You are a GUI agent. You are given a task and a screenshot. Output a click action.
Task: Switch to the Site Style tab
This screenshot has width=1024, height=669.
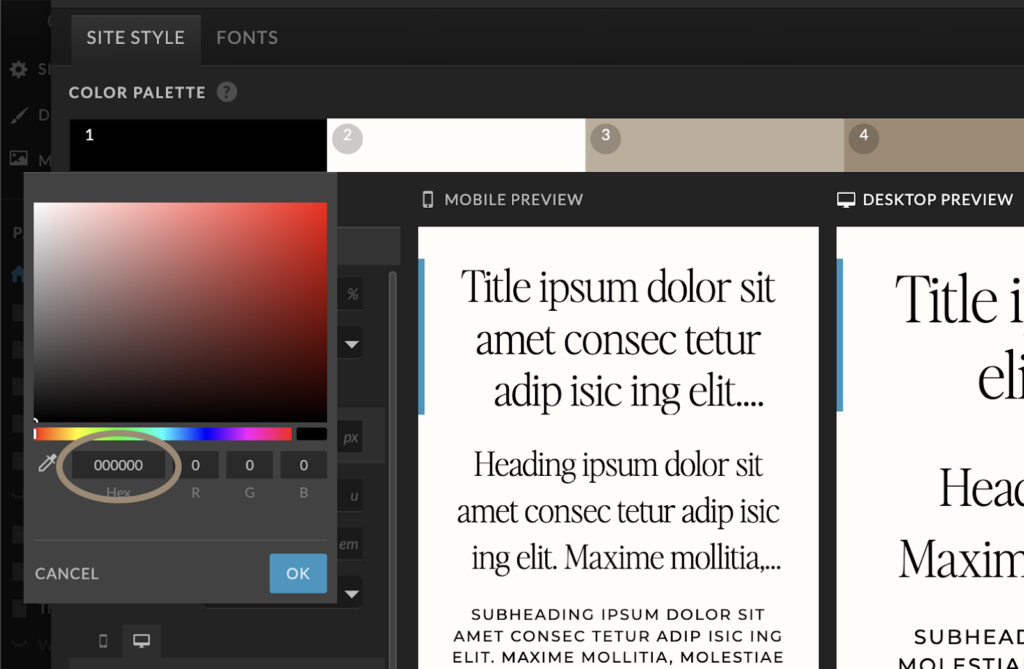click(136, 38)
